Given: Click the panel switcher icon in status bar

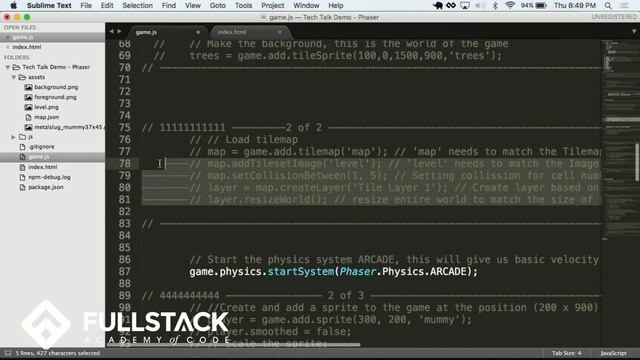Looking at the screenshot, I should (8, 353).
